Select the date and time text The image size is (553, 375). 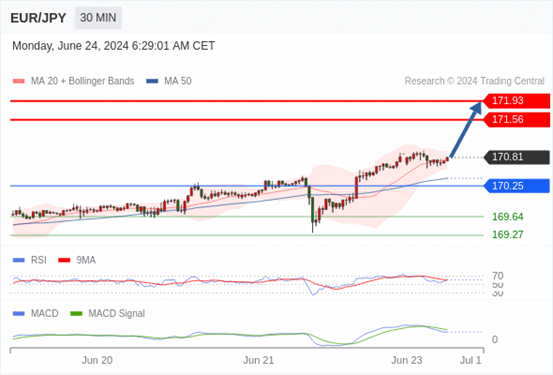click(x=114, y=46)
